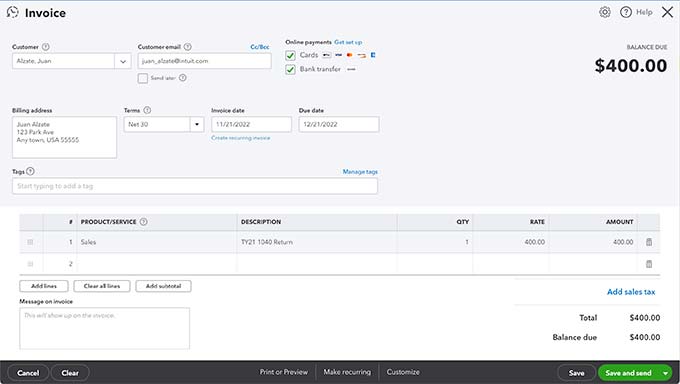Viewport: 680px width, 384px height.
Task: Select the Sales product cell in line 1
Action: coord(157,242)
